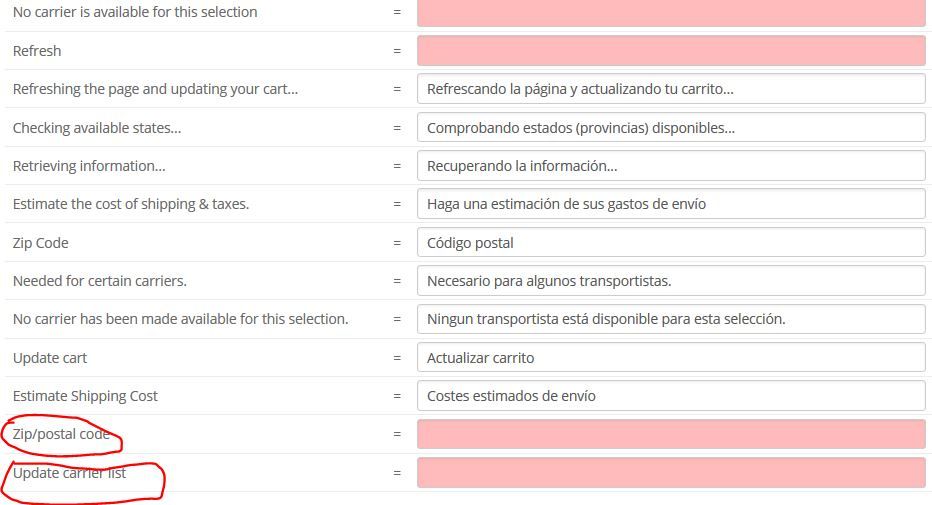Click 'Needed for certain carriers.' source text
The height and width of the screenshot is (505, 932).
(100, 281)
